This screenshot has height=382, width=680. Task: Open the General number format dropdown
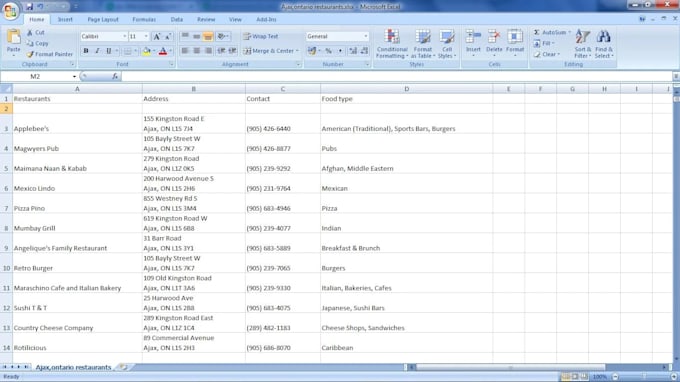point(366,36)
